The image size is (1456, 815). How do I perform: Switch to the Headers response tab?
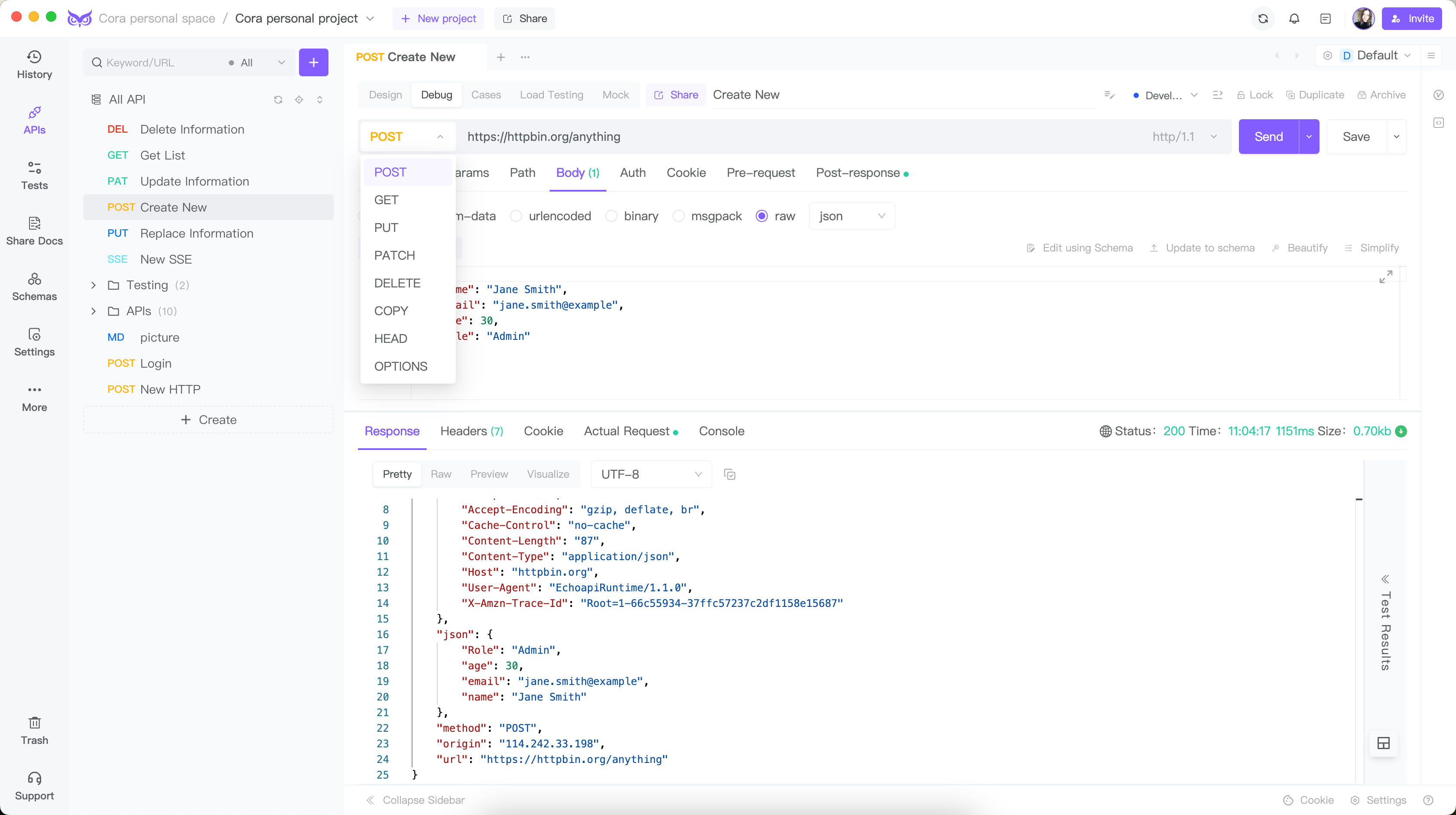(471, 431)
